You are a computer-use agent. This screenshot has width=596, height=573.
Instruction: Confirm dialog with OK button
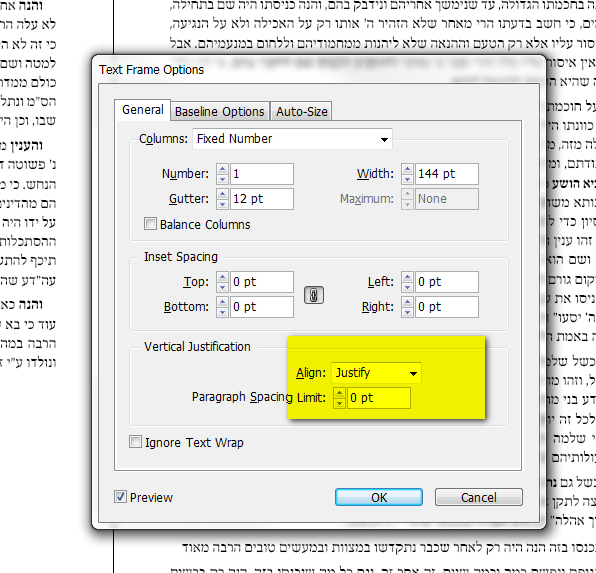click(379, 497)
